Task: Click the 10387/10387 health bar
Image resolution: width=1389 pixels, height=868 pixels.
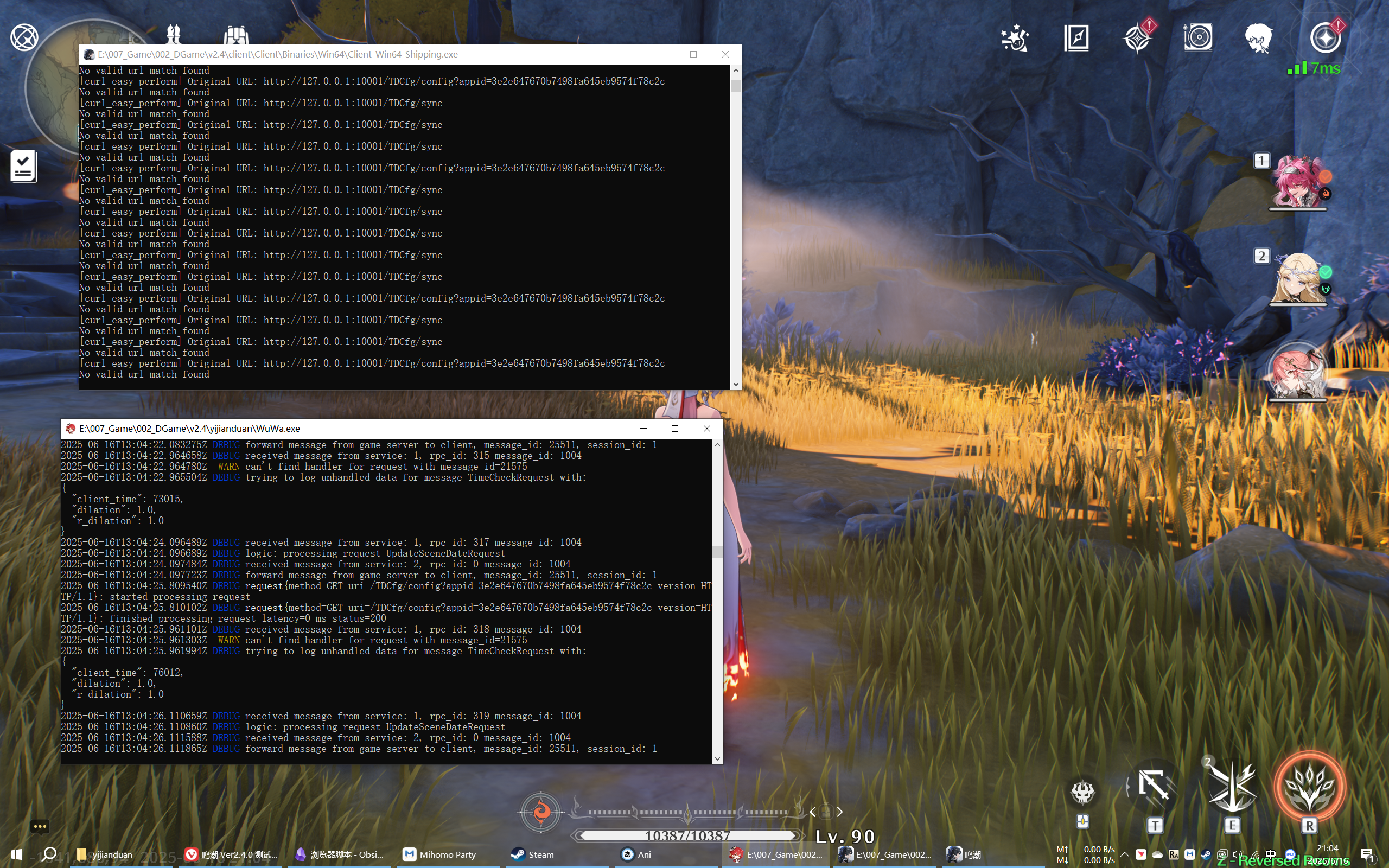Action: click(x=687, y=835)
